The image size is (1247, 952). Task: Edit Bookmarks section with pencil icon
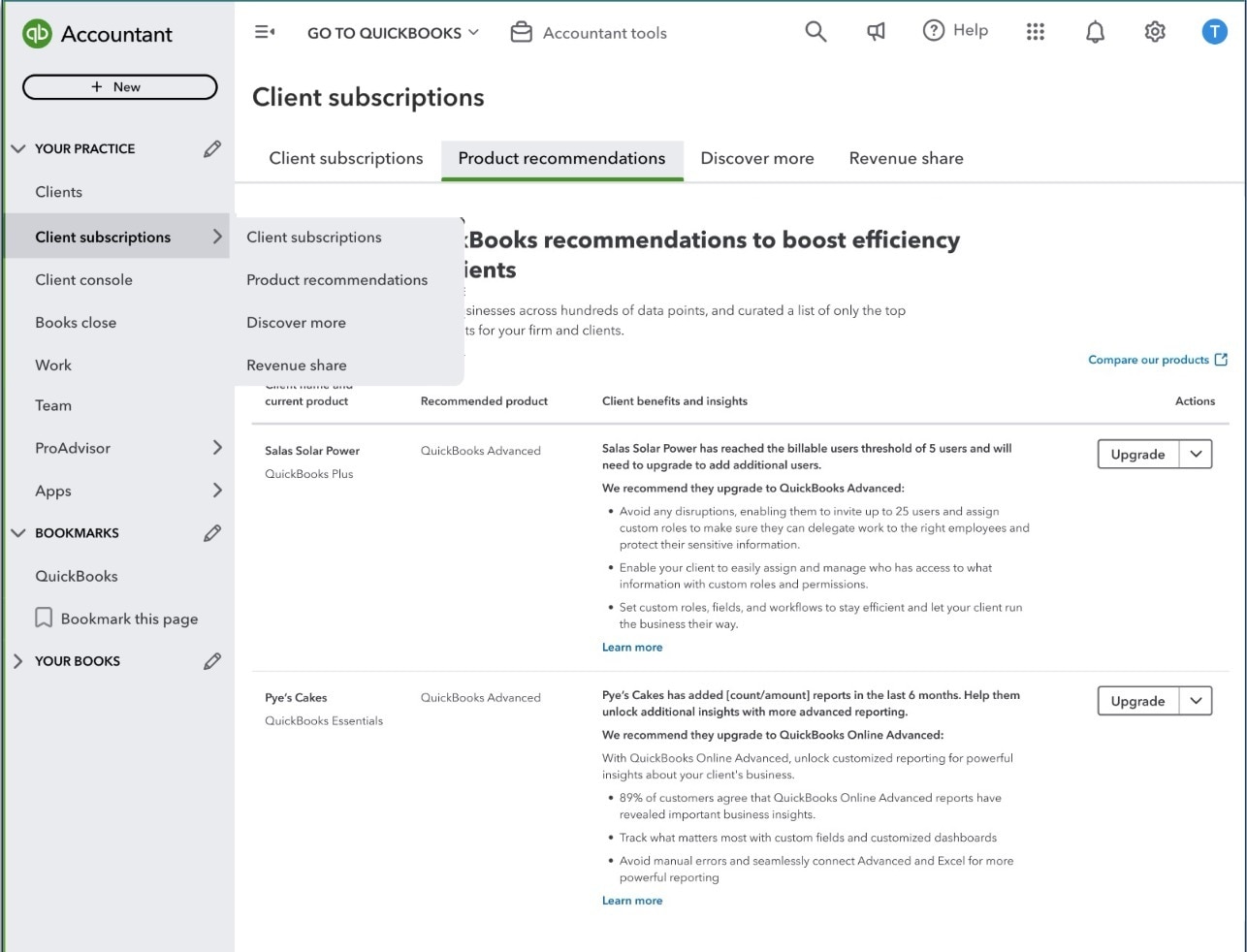(x=212, y=533)
